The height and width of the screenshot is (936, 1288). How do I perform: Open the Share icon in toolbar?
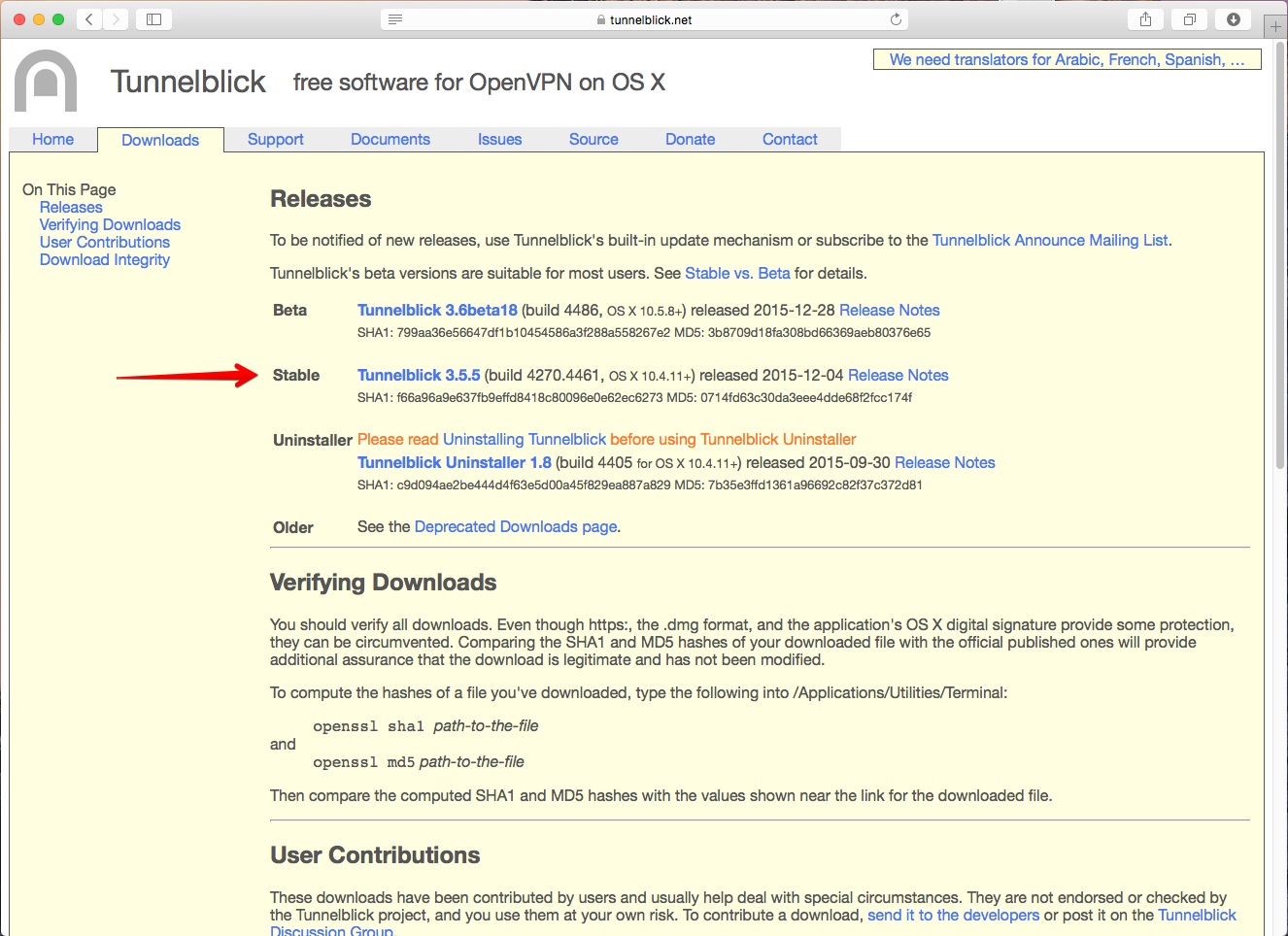tap(1145, 19)
